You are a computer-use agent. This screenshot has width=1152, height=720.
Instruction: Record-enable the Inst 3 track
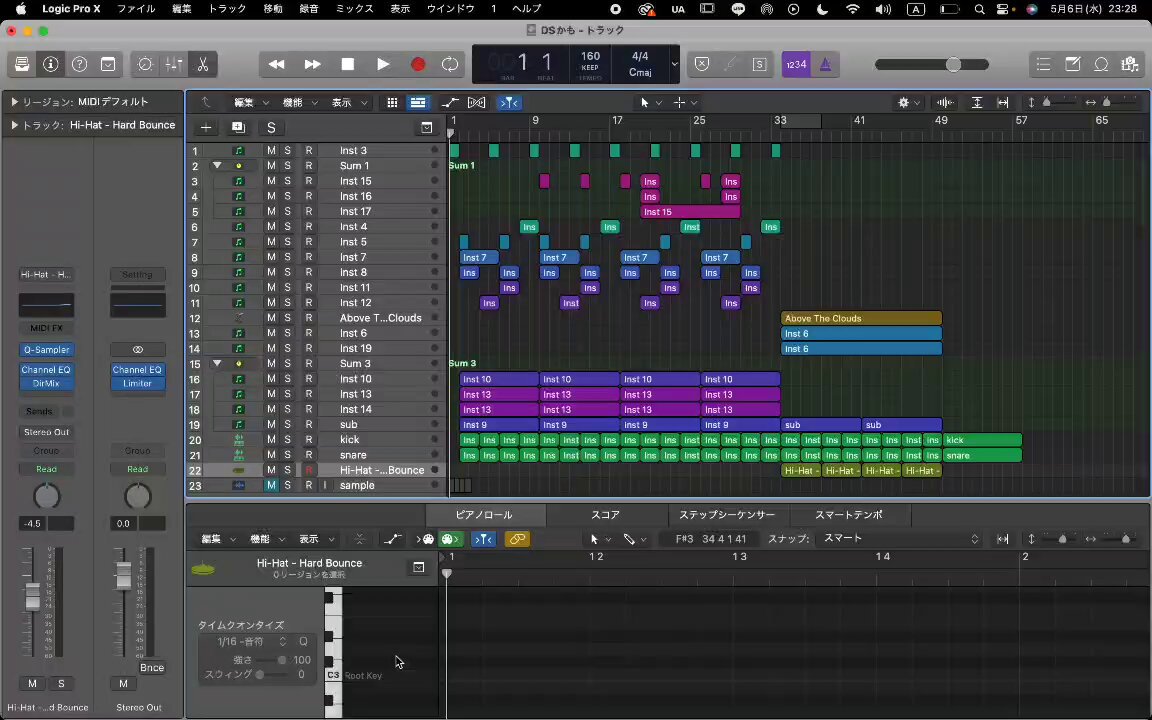coord(309,150)
